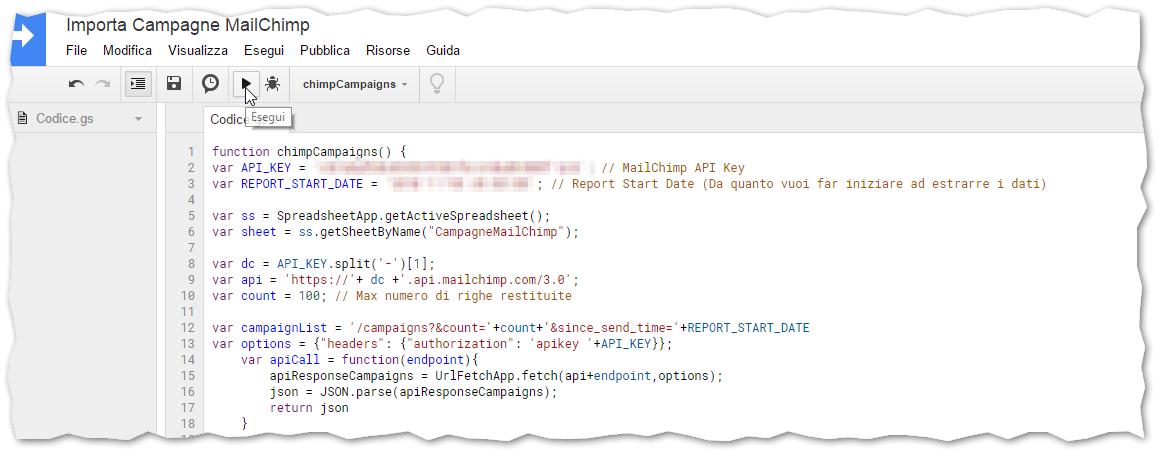
Task: Open the Guida menu
Action: (443, 51)
